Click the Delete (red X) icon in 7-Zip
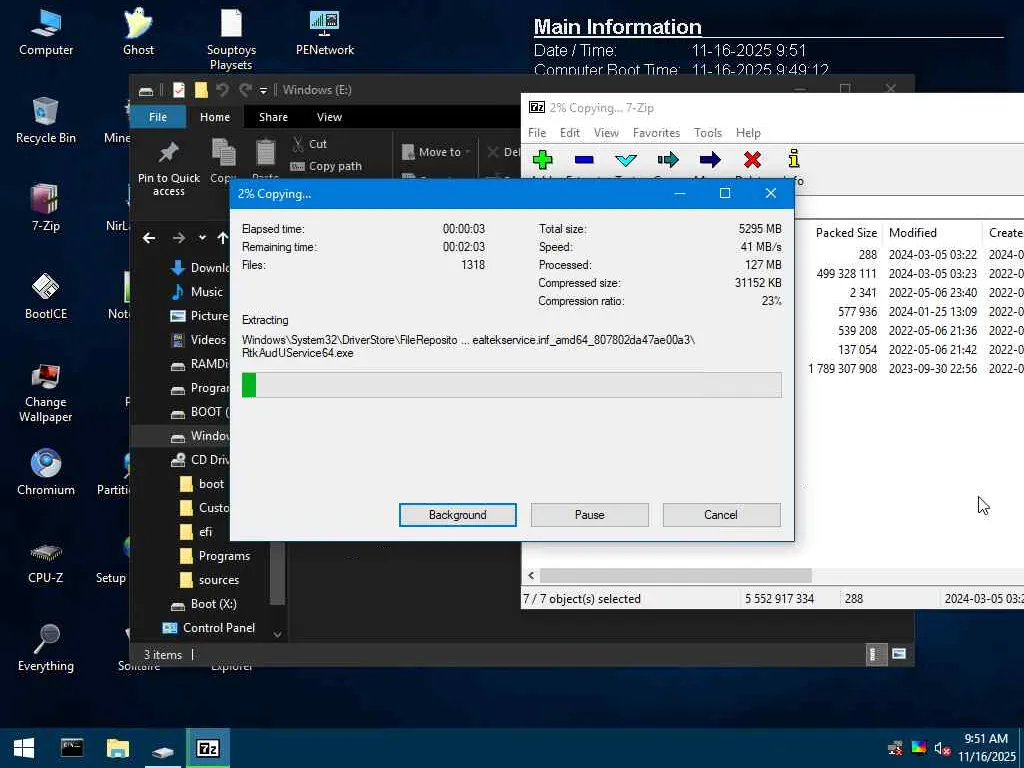 (x=752, y=159)
